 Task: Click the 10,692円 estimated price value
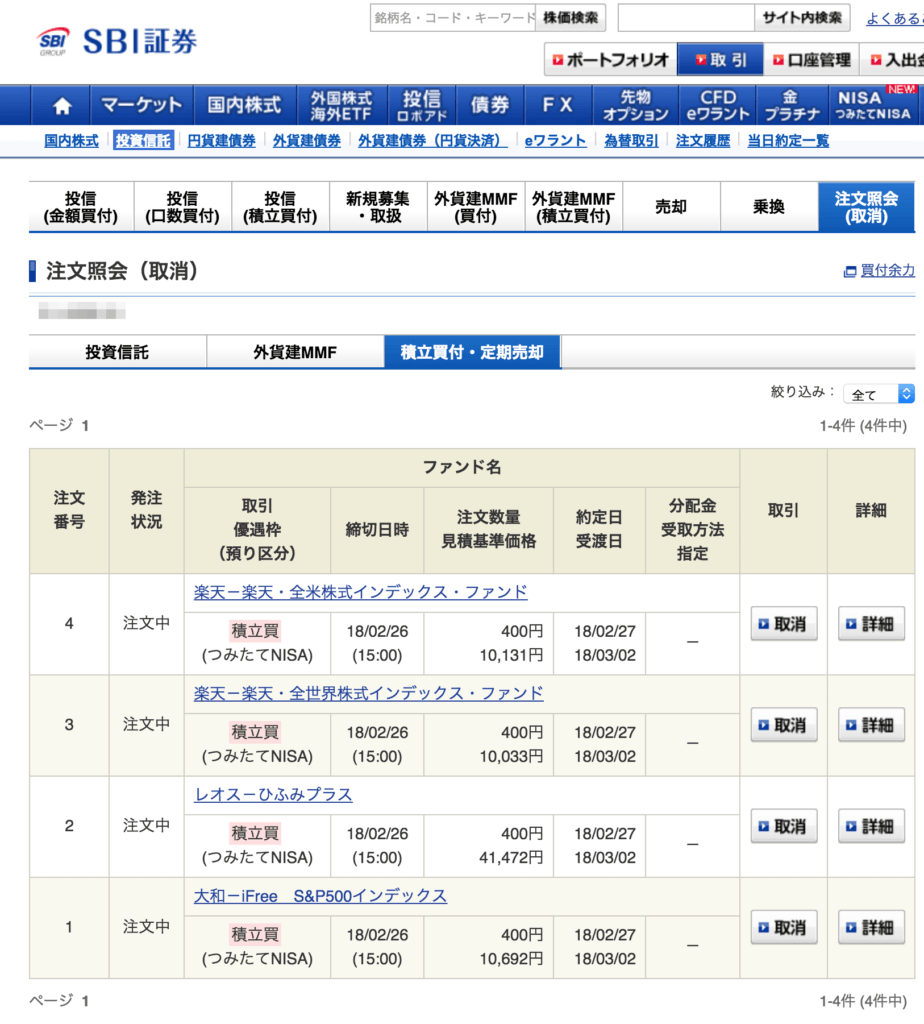[511, 959]
